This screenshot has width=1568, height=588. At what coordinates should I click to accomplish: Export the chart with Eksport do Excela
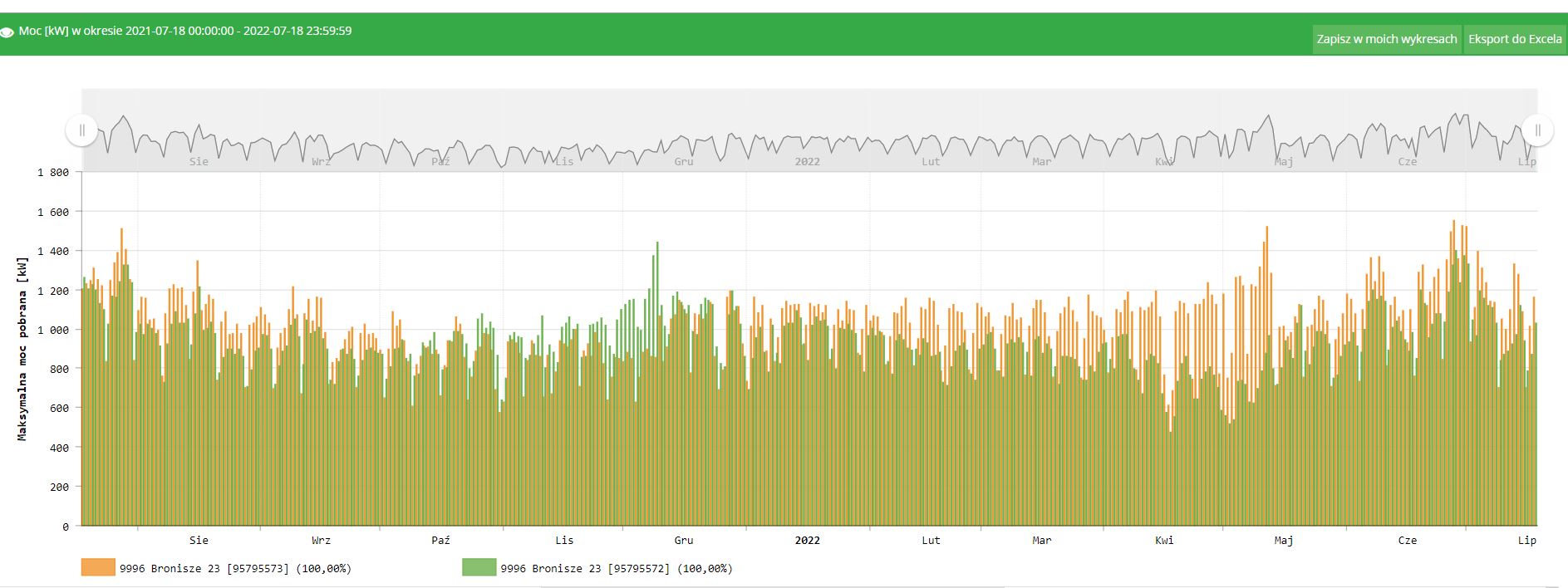click(1515, 39)
